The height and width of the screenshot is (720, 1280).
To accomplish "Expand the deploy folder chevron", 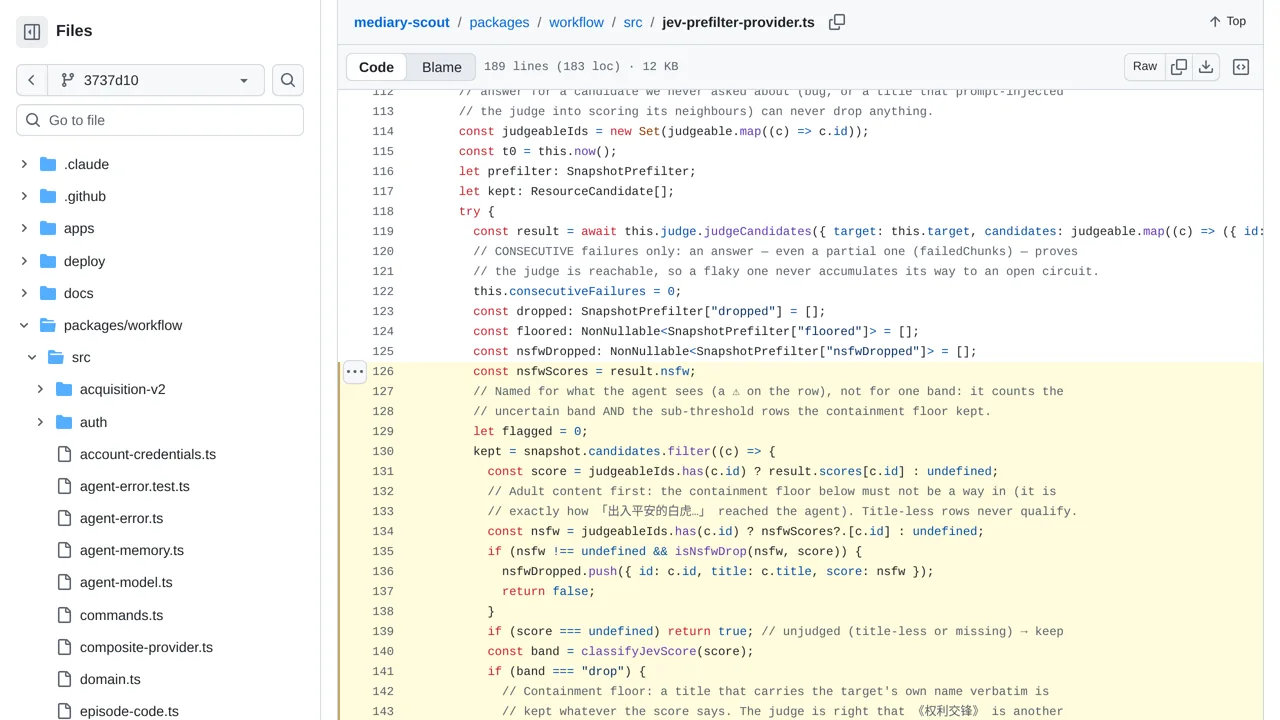I will pyautogui.click(x=24, y=261).
